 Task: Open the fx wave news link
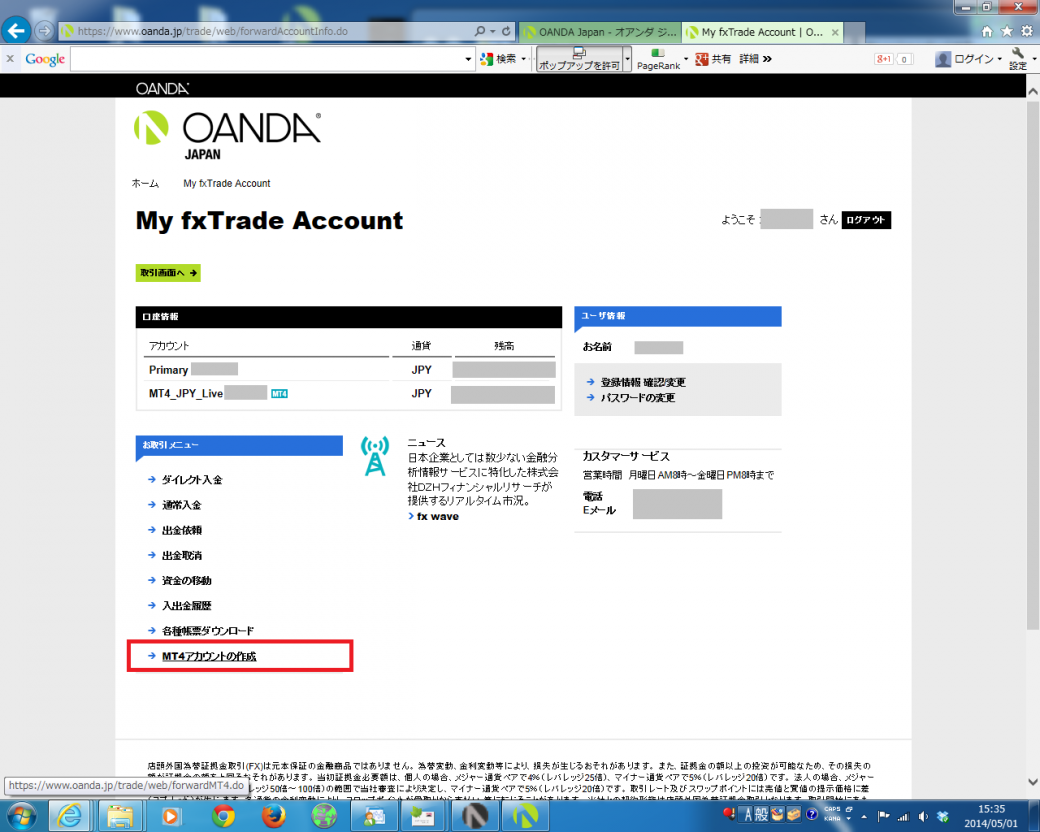pos(438,516)
